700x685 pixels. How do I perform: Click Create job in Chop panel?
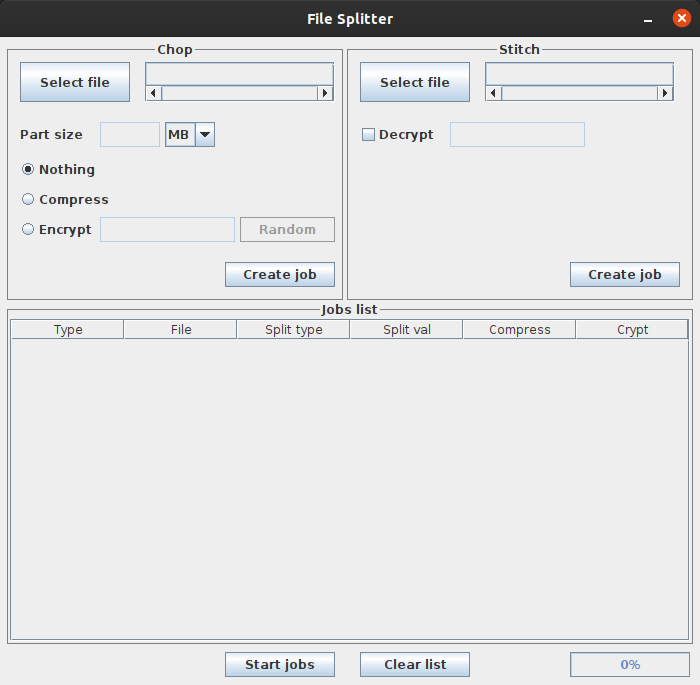pos(280,275)
